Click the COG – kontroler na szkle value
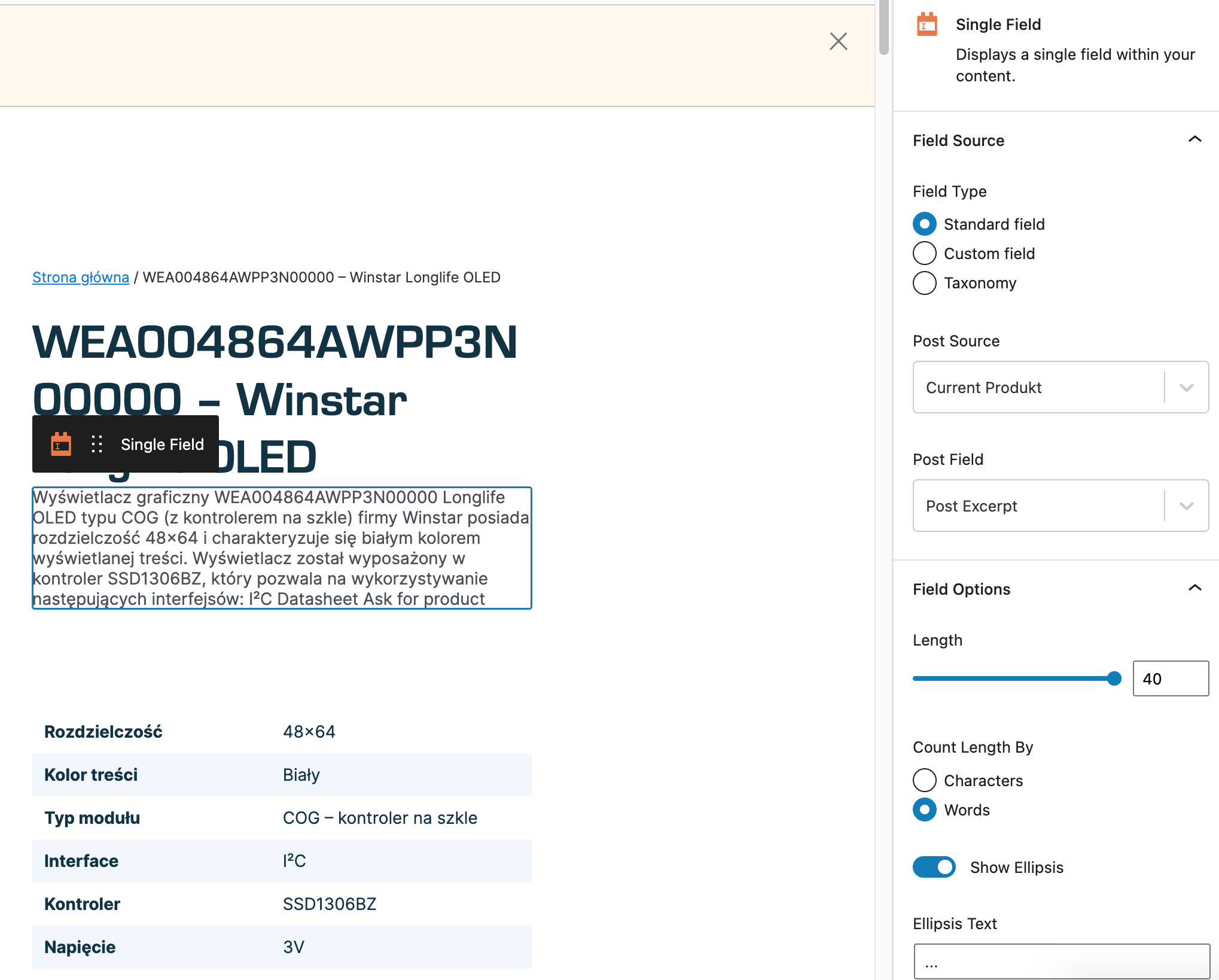Viewport: 1219px width, 980px height. click(x=380, y=818)
